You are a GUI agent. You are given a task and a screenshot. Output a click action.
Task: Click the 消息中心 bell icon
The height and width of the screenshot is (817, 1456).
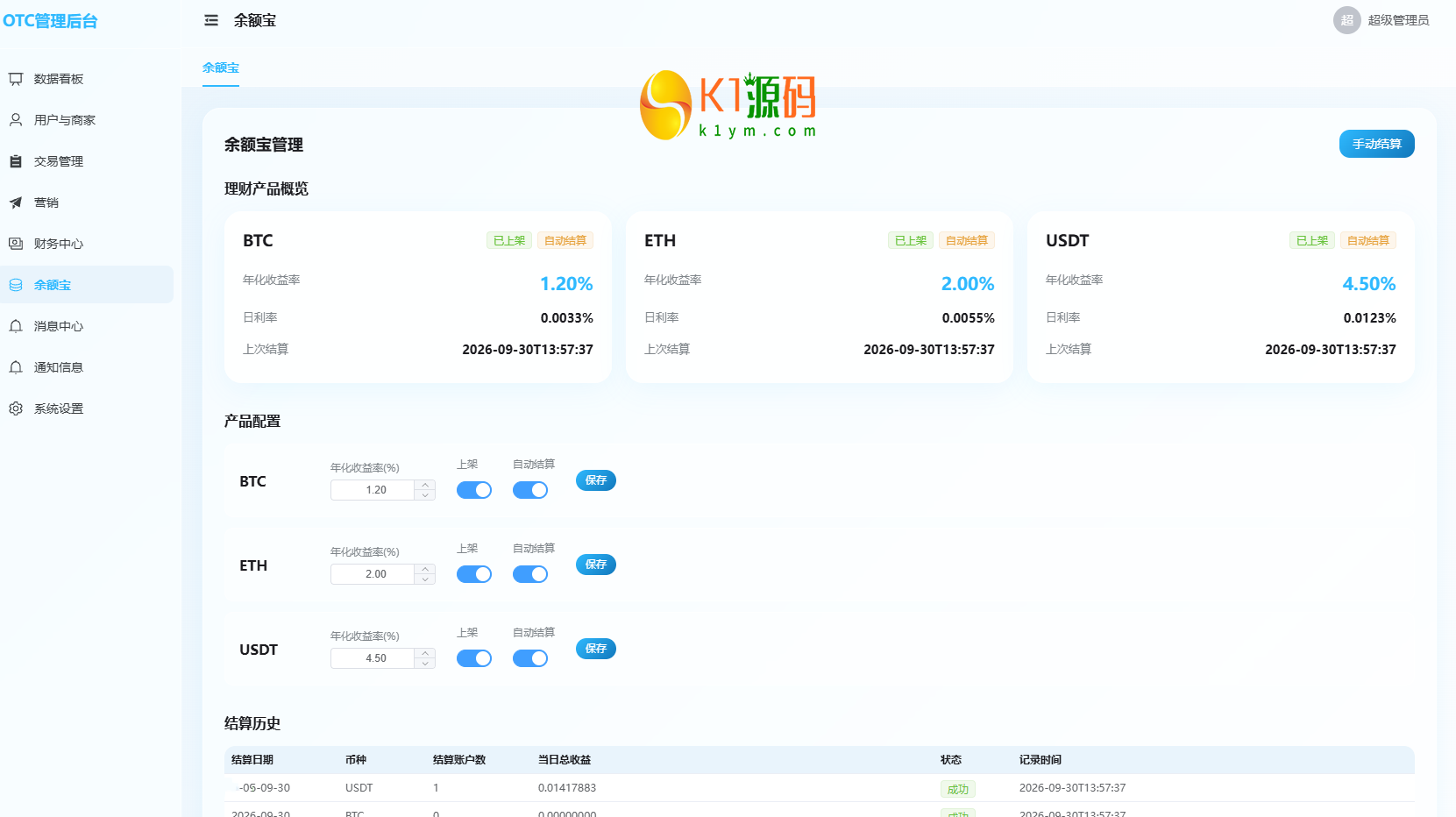(x=16, y=326)
